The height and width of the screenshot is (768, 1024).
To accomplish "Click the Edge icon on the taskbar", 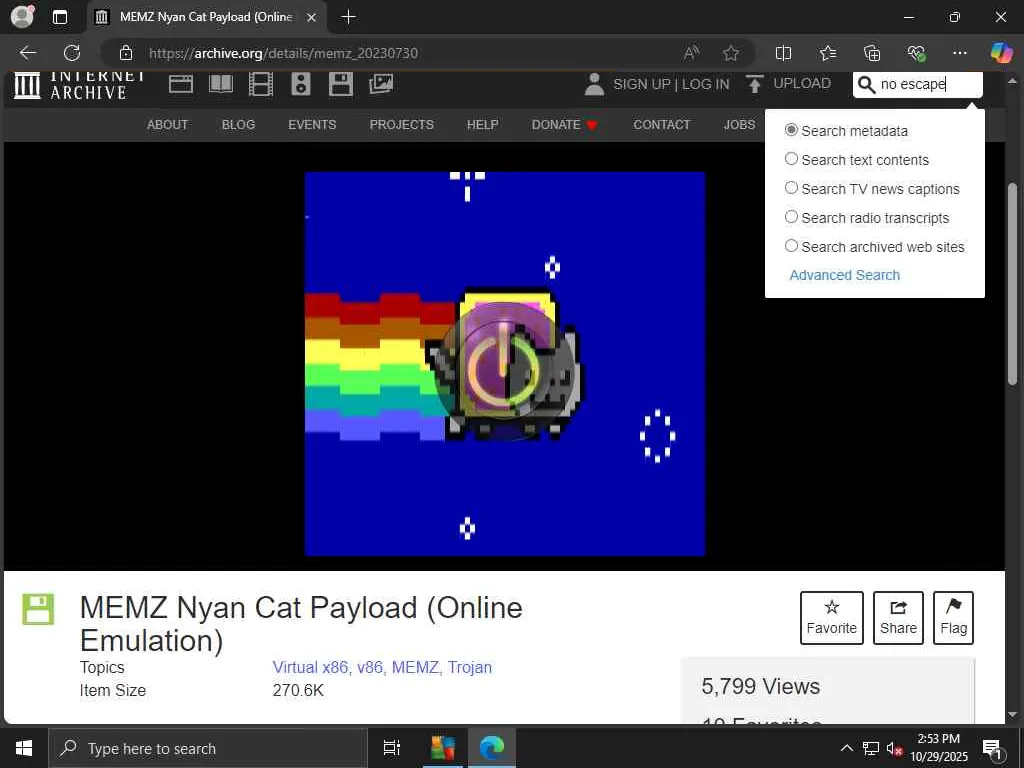I will click(492, 748).
